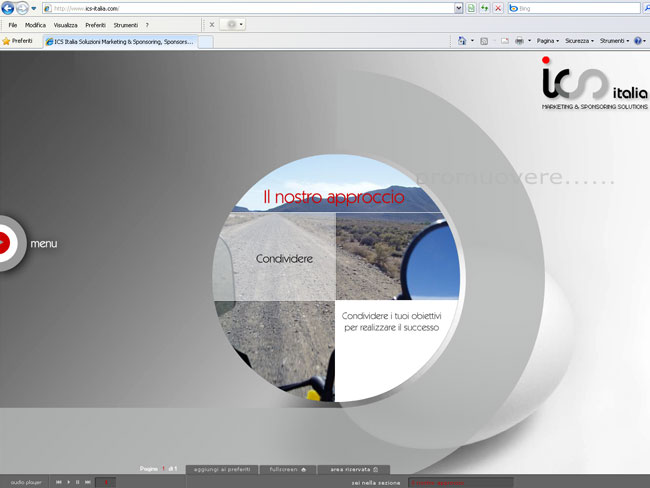This screenshot has width=650, height=488.
Task: Open the File menu
Action: (13, 25)
